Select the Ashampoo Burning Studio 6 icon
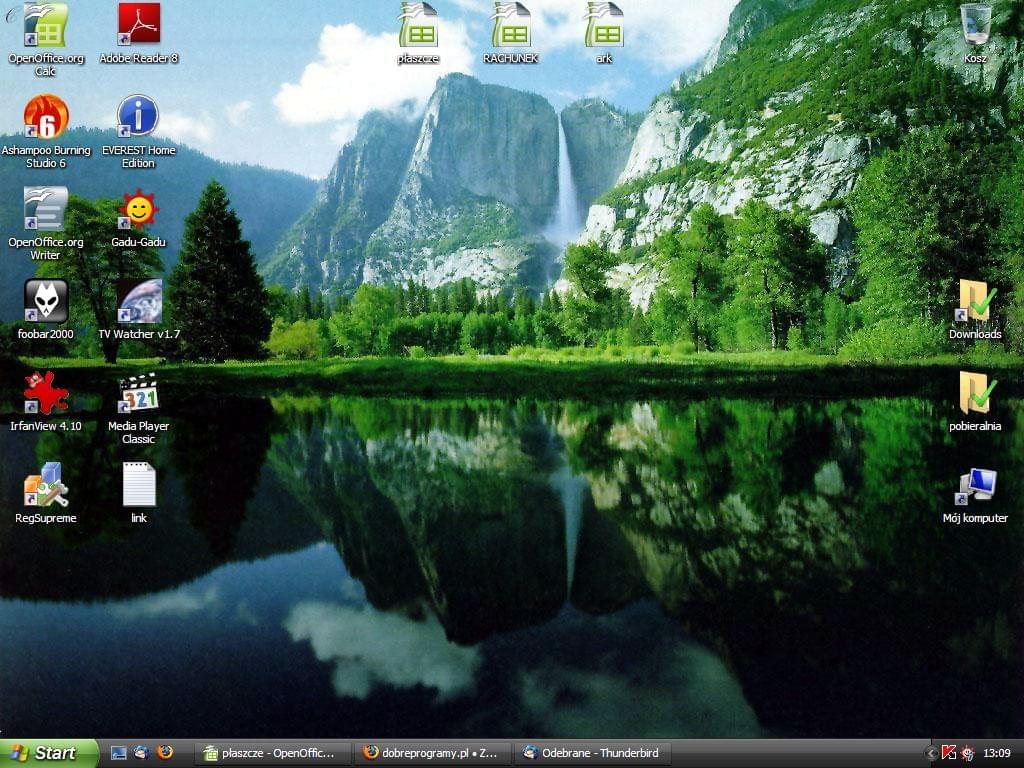Image resolution: width=1024 pixels, height=768 pixels. [x=46, y=117]
